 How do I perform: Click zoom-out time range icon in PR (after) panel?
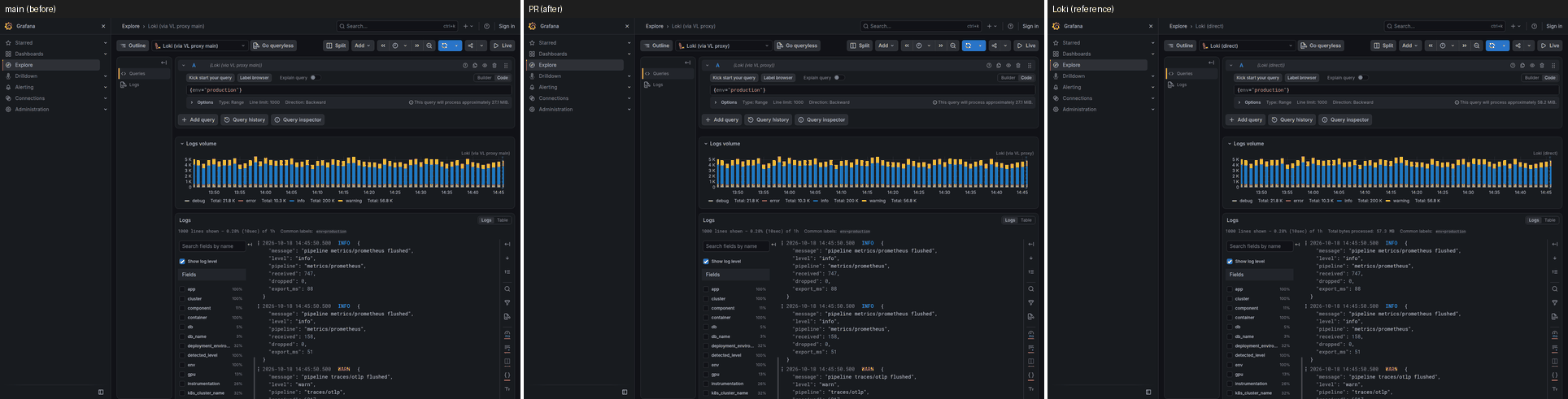click(953, 46)
